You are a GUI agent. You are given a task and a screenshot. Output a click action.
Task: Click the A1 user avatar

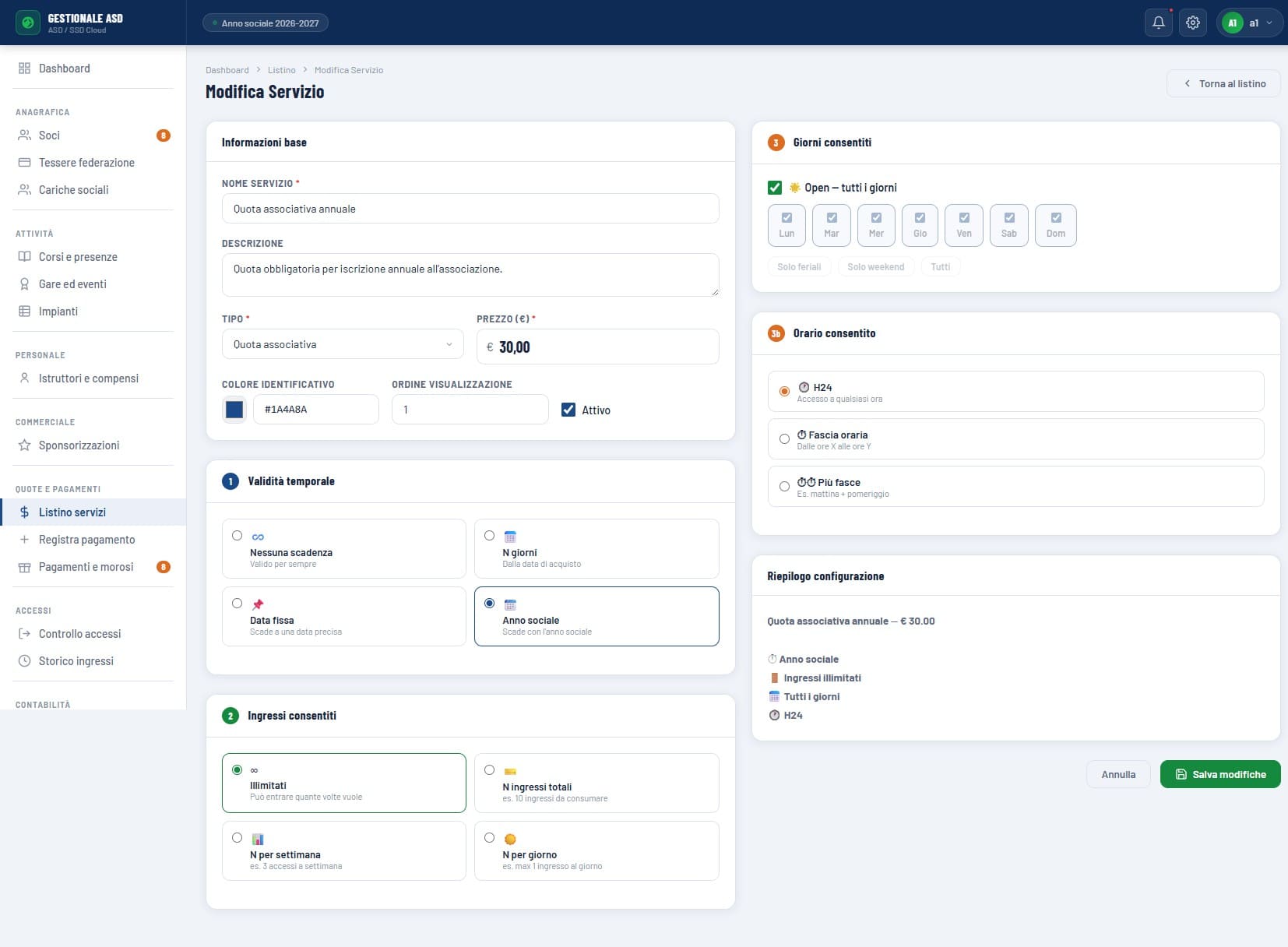[x=1232, y=23]
